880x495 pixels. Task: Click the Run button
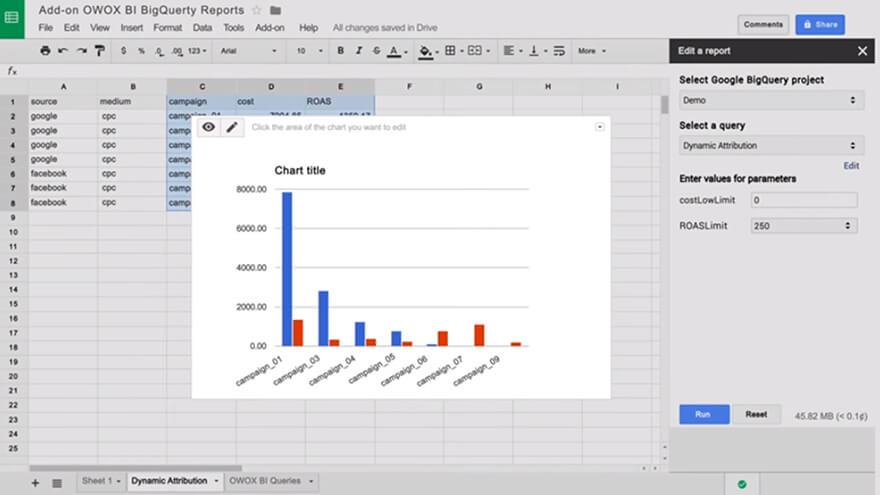[x=704, y=414]
